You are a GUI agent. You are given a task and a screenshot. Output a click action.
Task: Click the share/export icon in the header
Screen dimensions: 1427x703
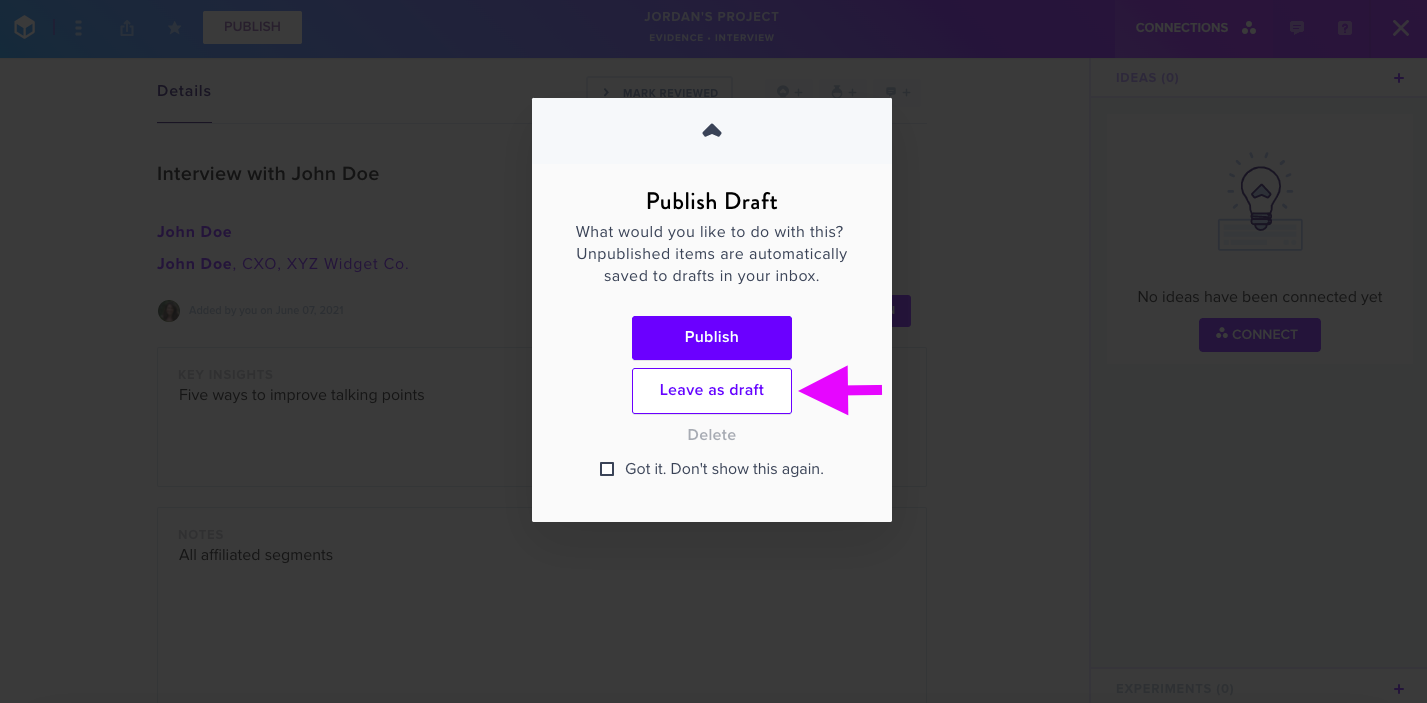(127, 28)
